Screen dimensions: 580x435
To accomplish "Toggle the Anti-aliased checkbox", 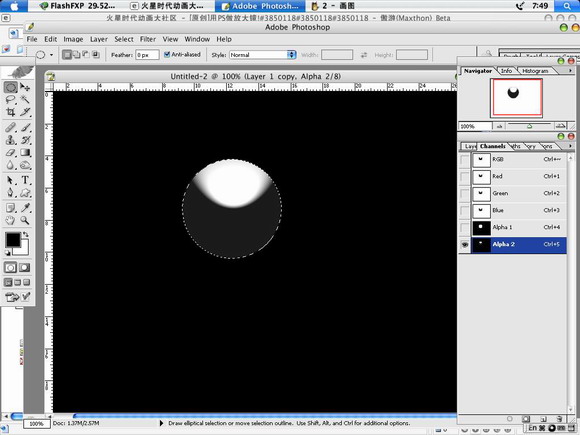I will (x=167, y=54).
